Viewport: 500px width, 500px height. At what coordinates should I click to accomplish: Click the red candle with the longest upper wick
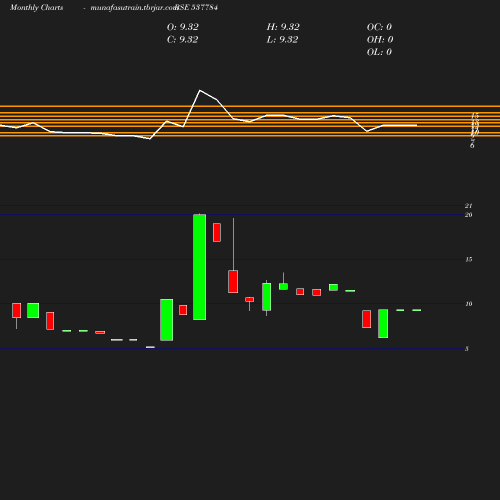[233, 282]
